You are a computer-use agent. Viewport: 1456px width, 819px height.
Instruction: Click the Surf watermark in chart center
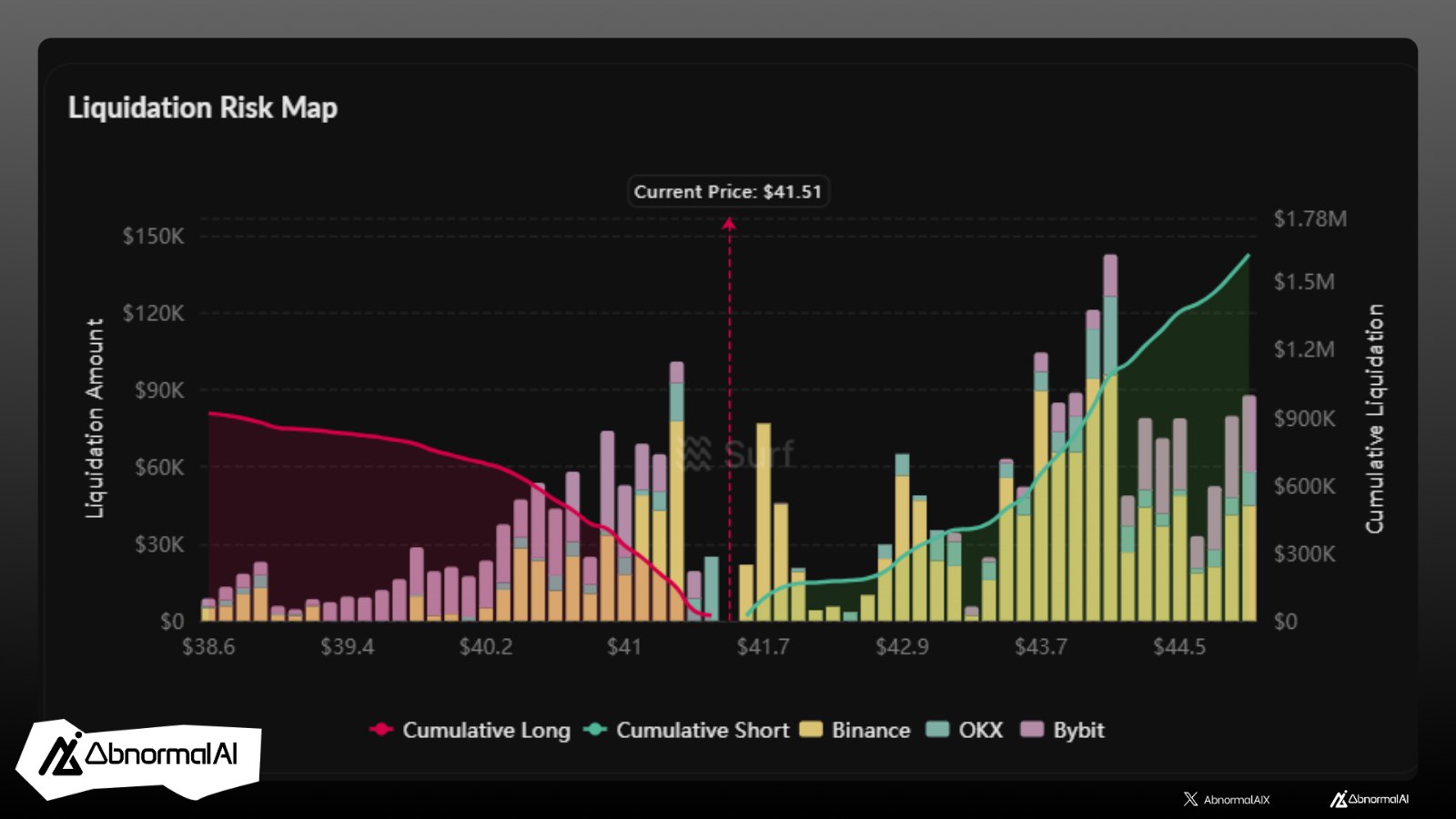click(x=738, y=453)
